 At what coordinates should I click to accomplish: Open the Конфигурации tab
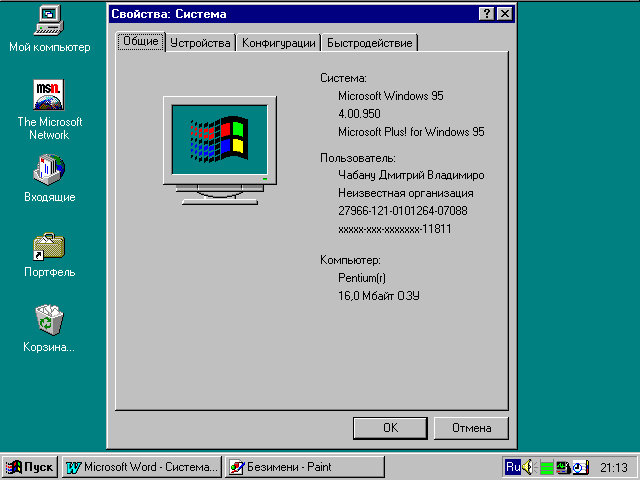click(279, 43)
